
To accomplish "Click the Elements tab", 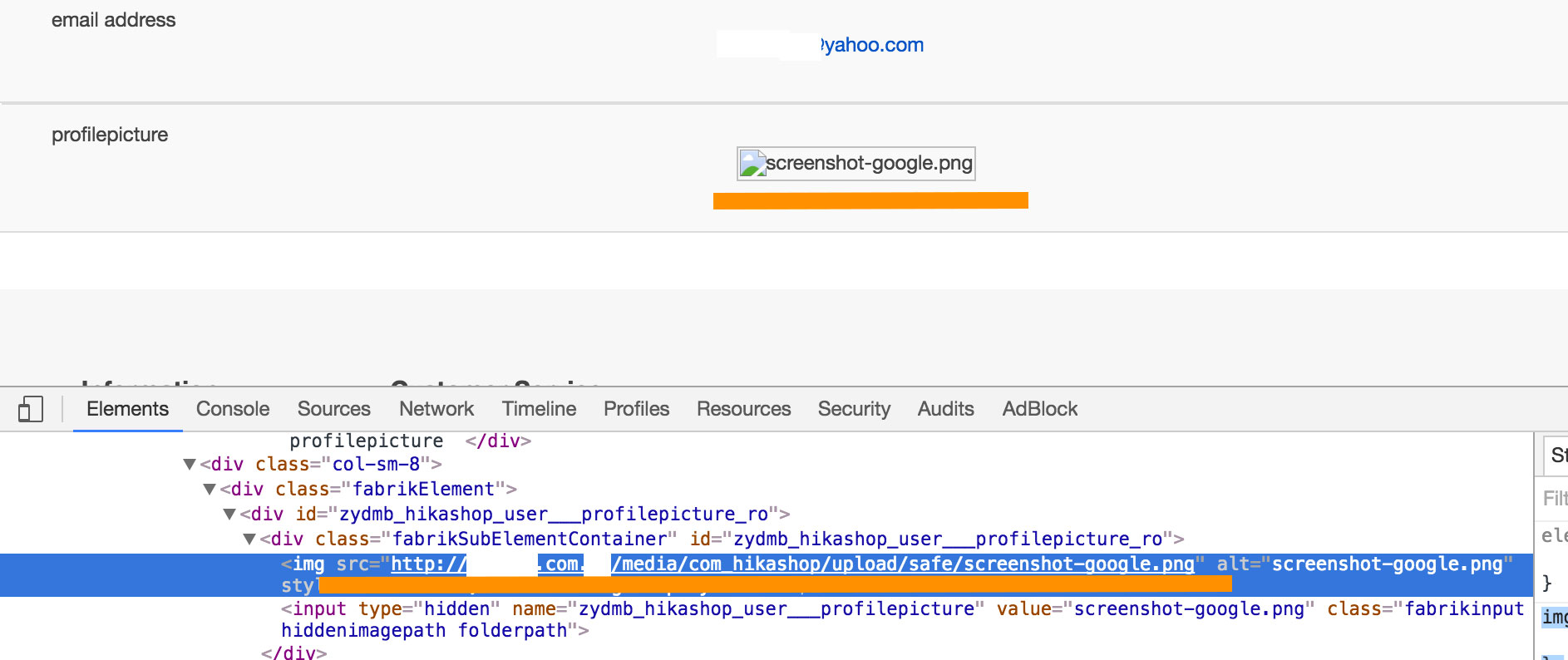I will [x=127, y=409].
